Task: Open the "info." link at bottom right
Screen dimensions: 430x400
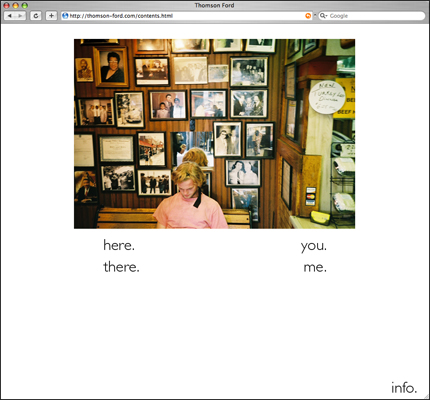Action: [404, 388]
